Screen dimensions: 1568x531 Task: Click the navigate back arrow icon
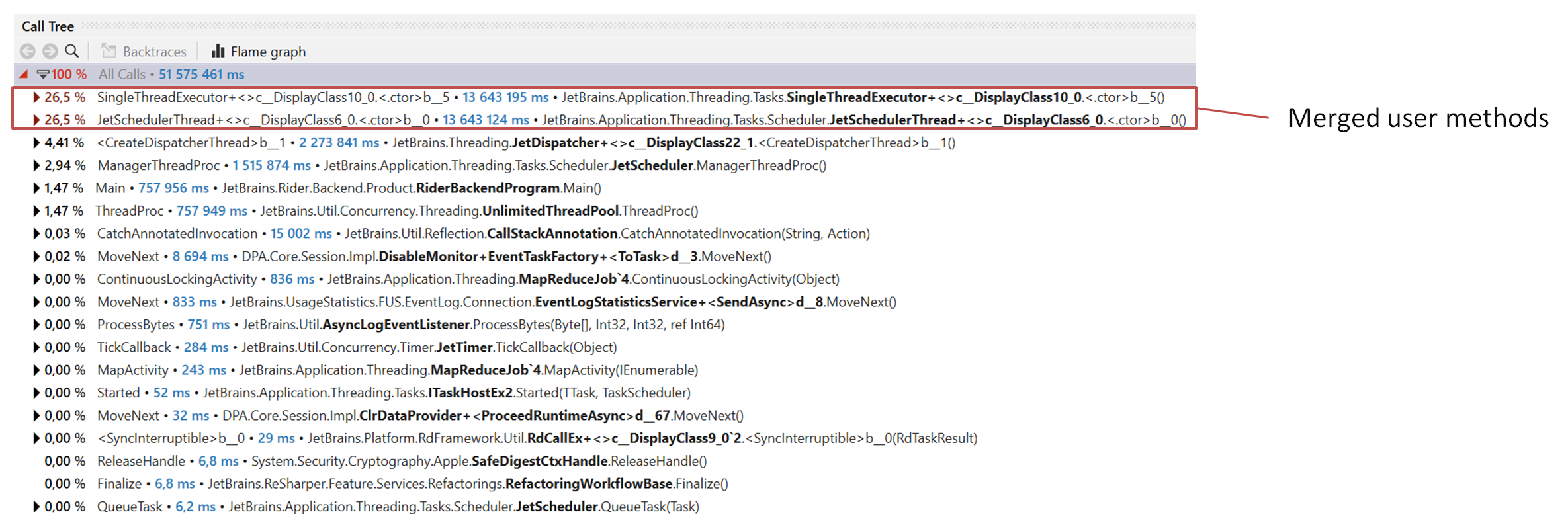pyautogui.click(x=27, y=51)
